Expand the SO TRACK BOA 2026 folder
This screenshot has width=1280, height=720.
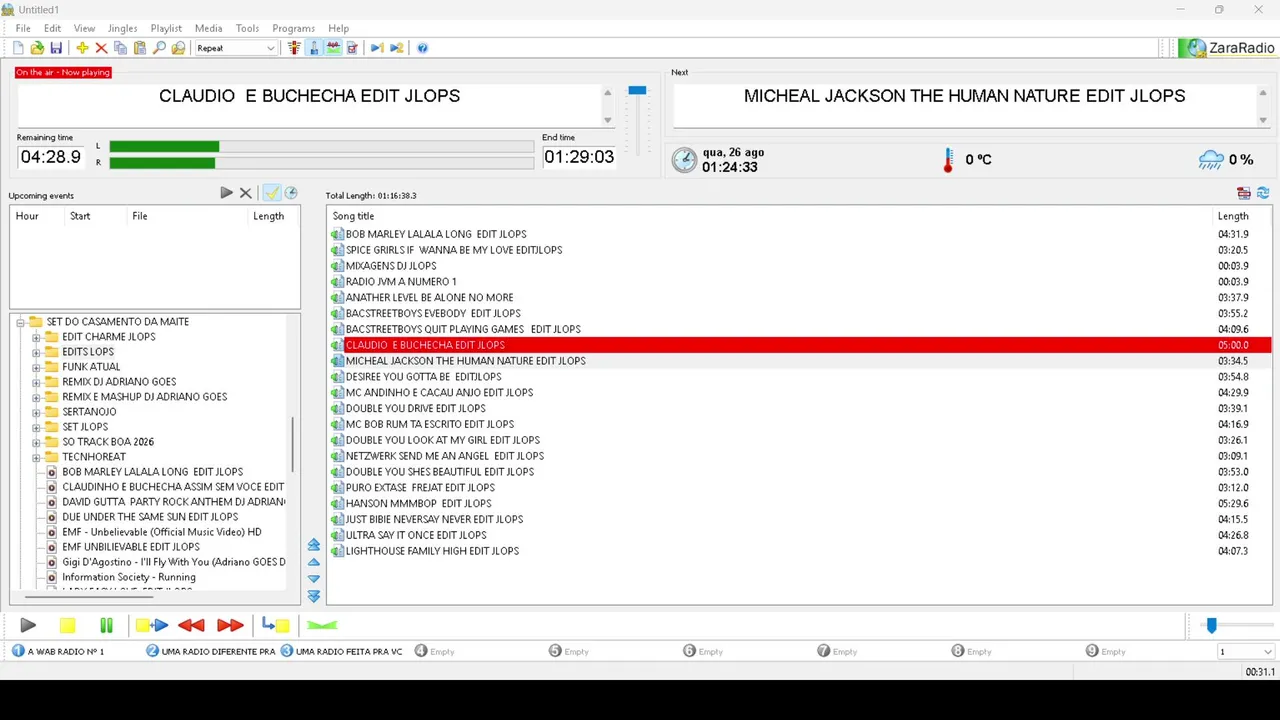[x=36, y=442]
